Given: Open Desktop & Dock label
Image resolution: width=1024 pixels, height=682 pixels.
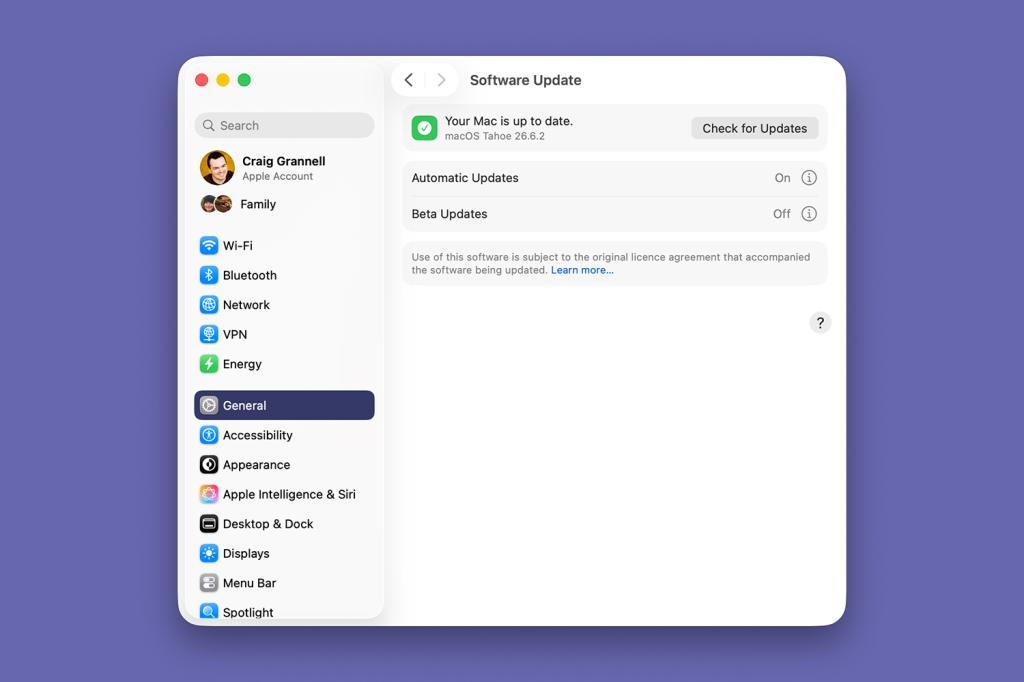Looking at the screenshot, I should pos(268,524).
